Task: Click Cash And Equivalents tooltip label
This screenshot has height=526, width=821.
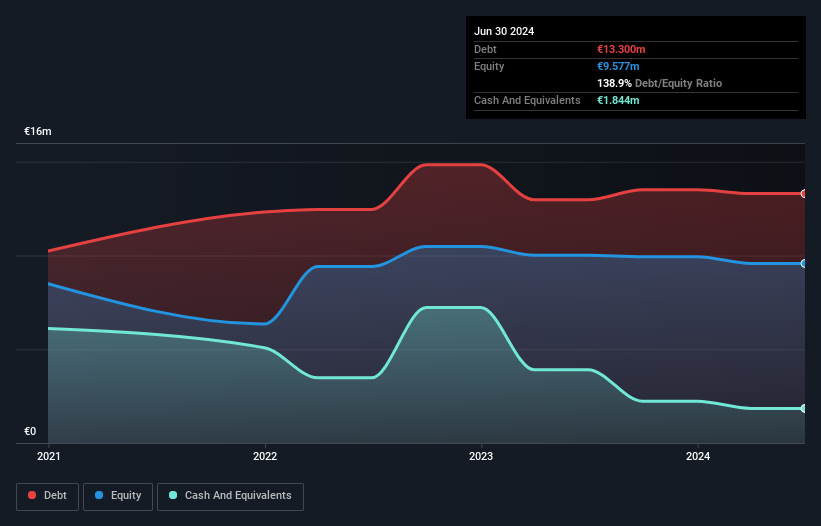Action: click(x=527, y=100)
